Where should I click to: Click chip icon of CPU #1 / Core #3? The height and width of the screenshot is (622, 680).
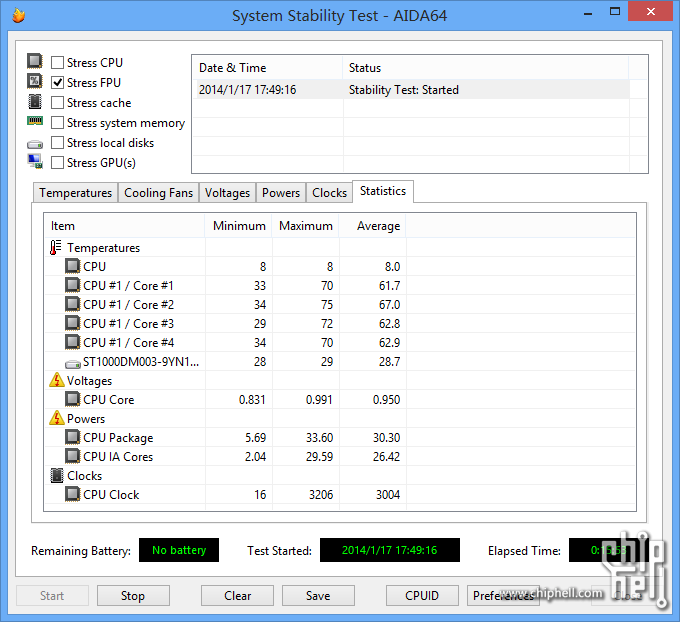click(x=72, y=324)
